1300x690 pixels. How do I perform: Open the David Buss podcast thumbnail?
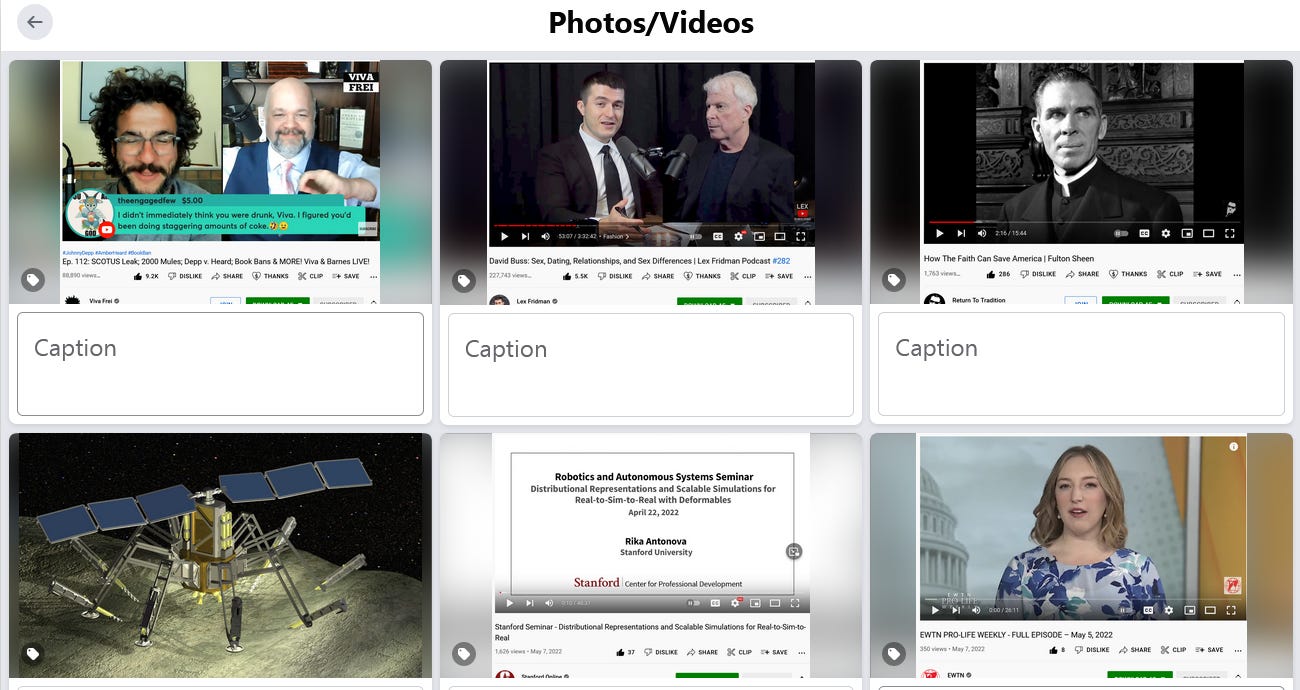651,182
